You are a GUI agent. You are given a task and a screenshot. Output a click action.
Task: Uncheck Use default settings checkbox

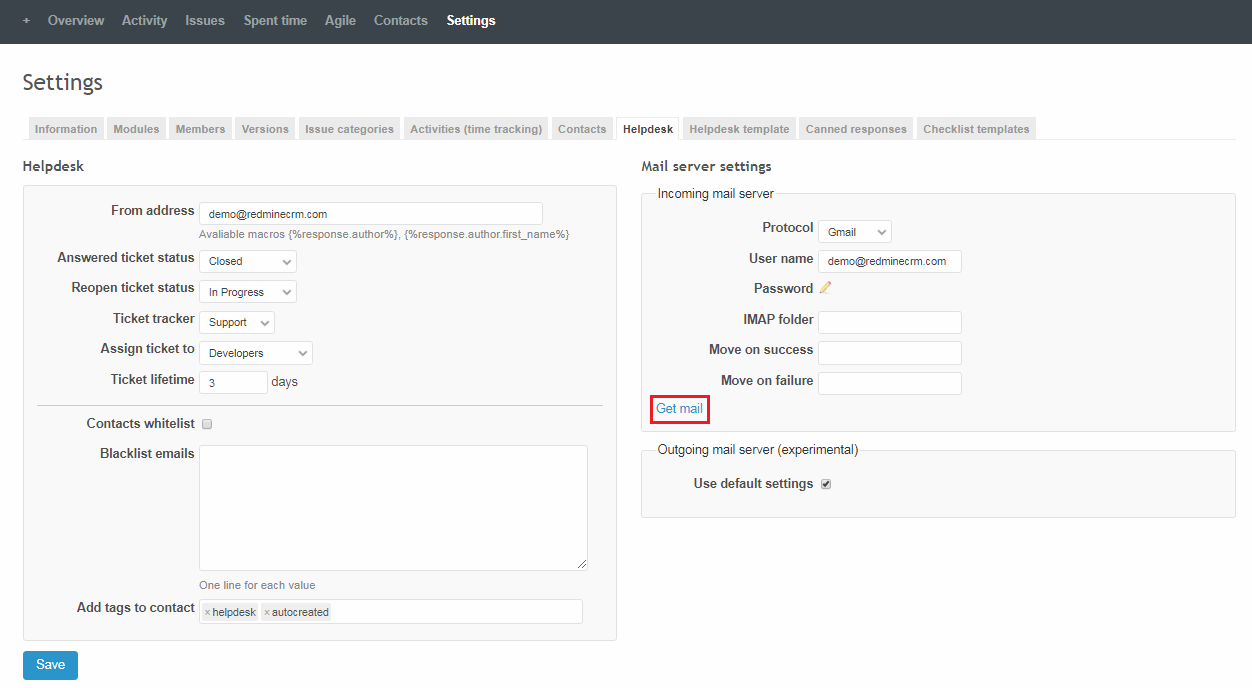(826, 484)
